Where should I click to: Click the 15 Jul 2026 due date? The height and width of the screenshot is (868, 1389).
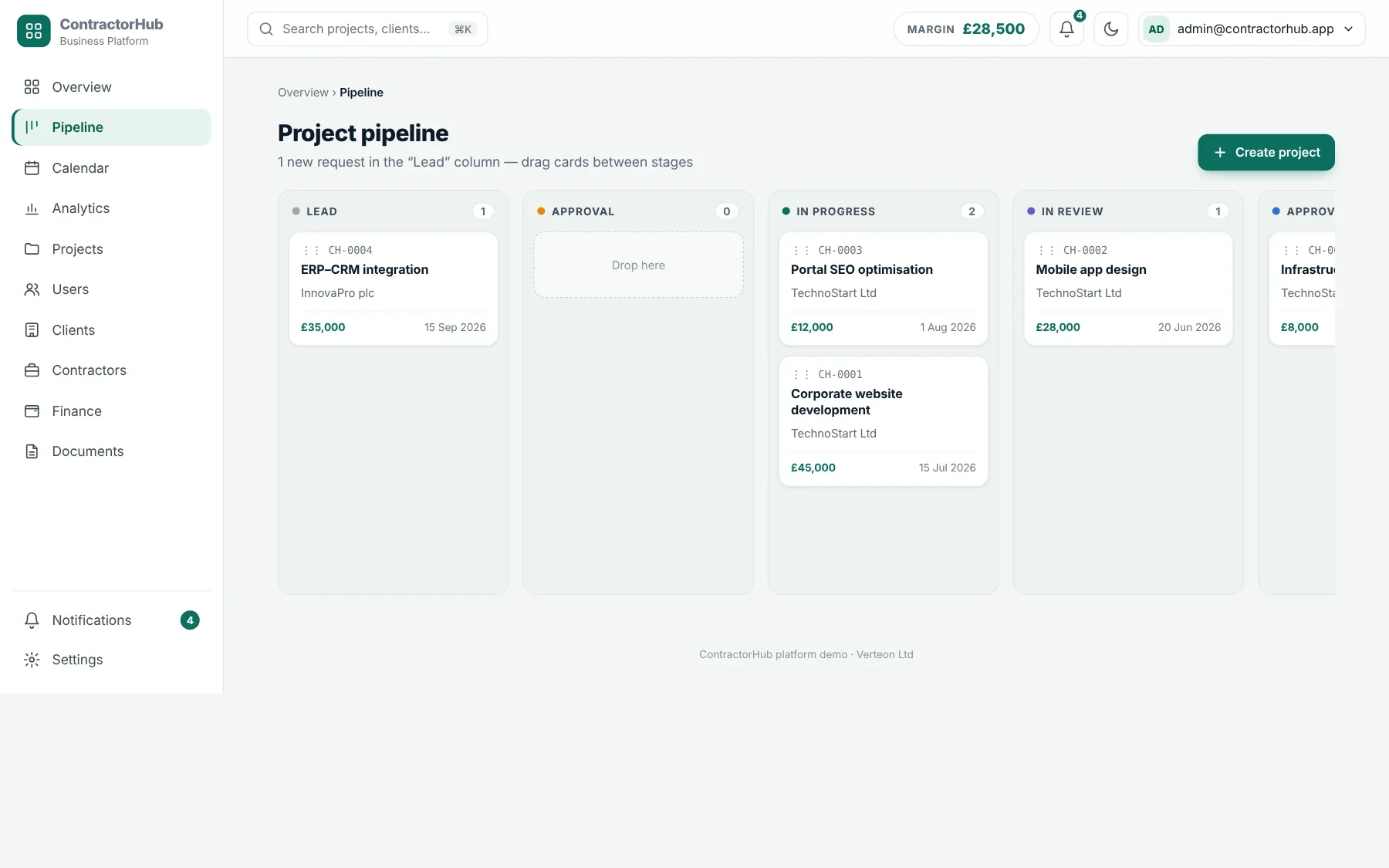(947, 468)
